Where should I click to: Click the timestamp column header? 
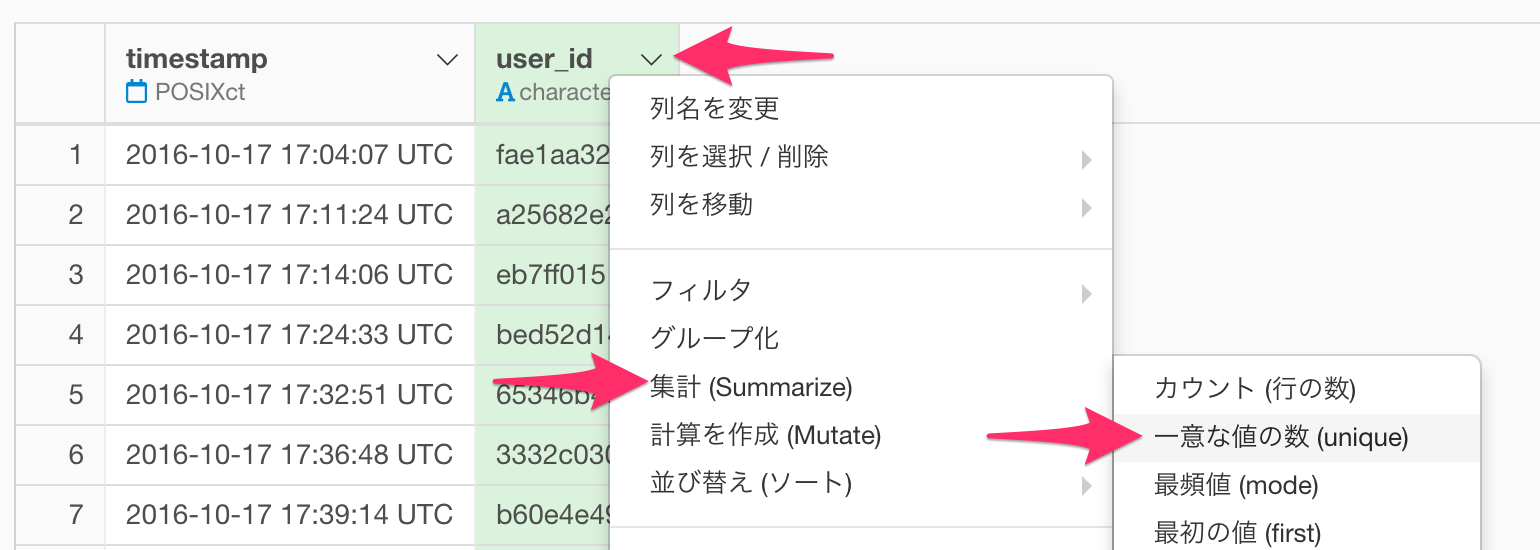point(197,59)
